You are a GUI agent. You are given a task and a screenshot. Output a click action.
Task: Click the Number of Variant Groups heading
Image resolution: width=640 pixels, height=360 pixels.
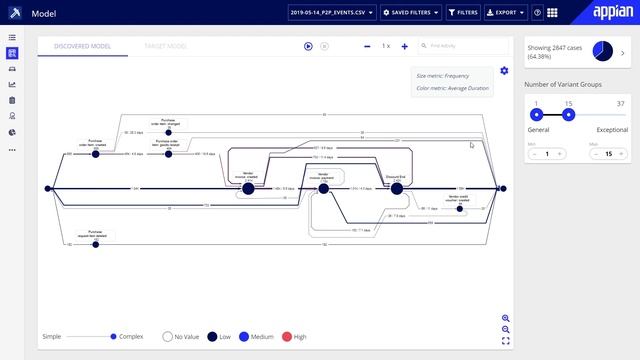pos(563,84)
